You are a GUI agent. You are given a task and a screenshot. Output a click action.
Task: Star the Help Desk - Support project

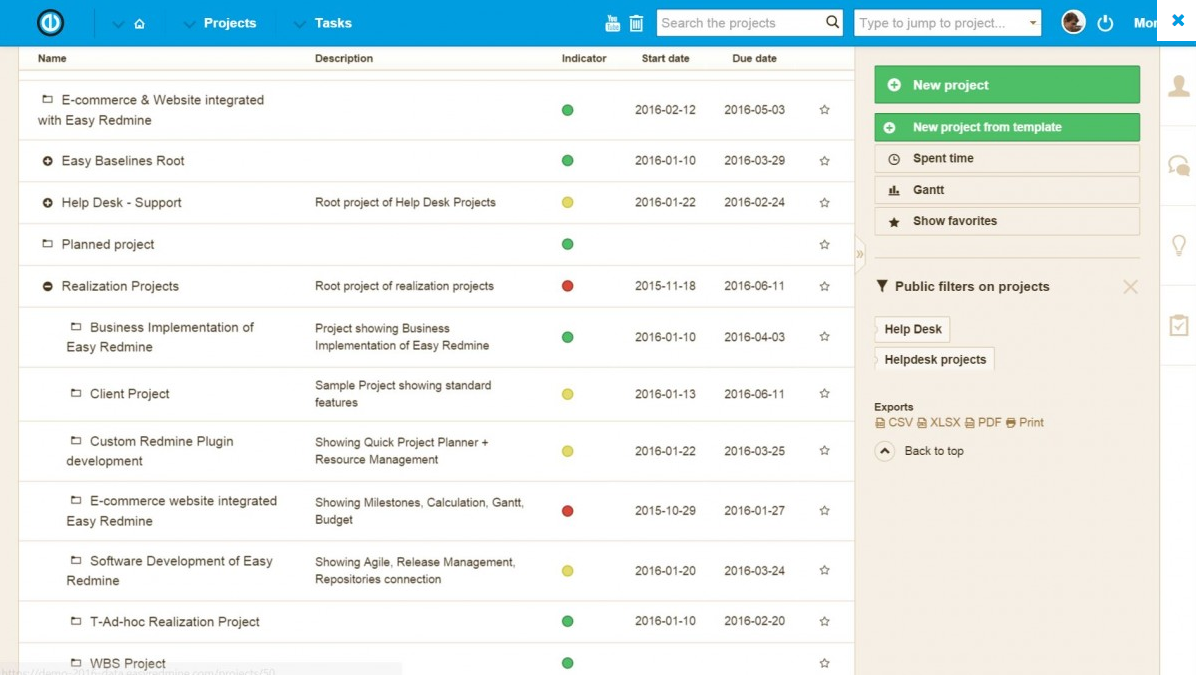(825, 203)
